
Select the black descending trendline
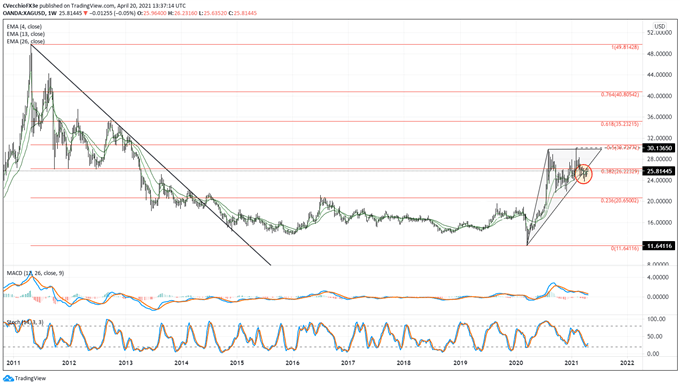(150, 154)
